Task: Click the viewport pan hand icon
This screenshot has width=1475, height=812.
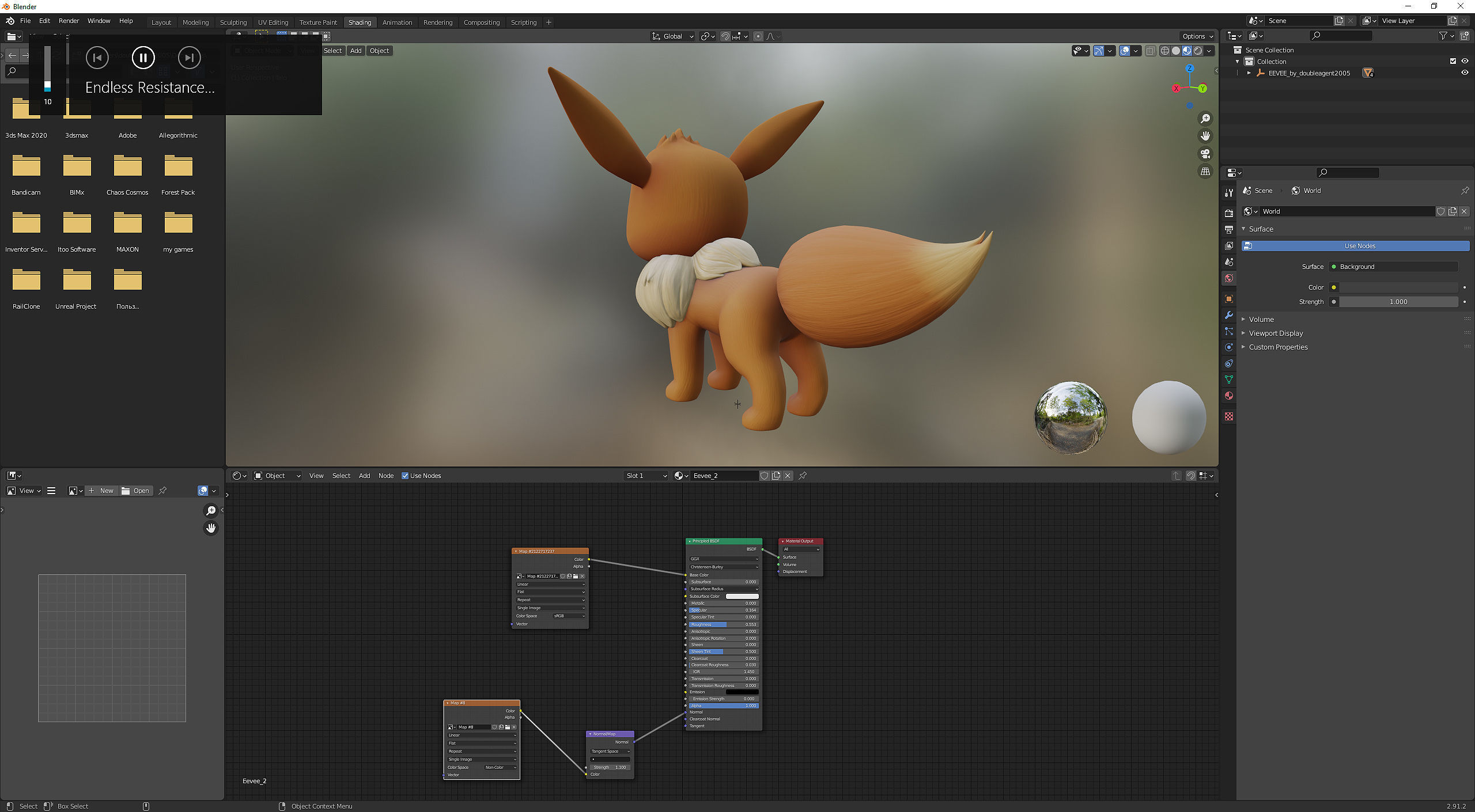Action: 1205,136
